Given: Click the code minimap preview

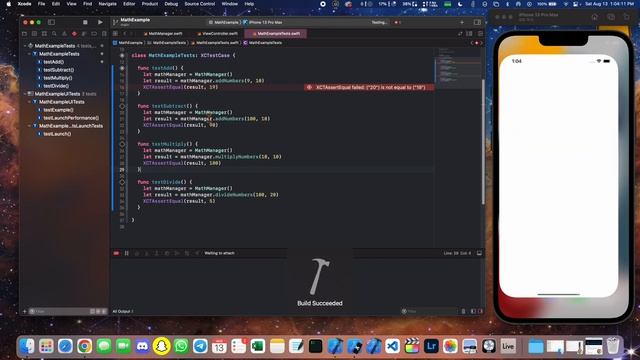Looking at the screenshot, I should 457,68.
